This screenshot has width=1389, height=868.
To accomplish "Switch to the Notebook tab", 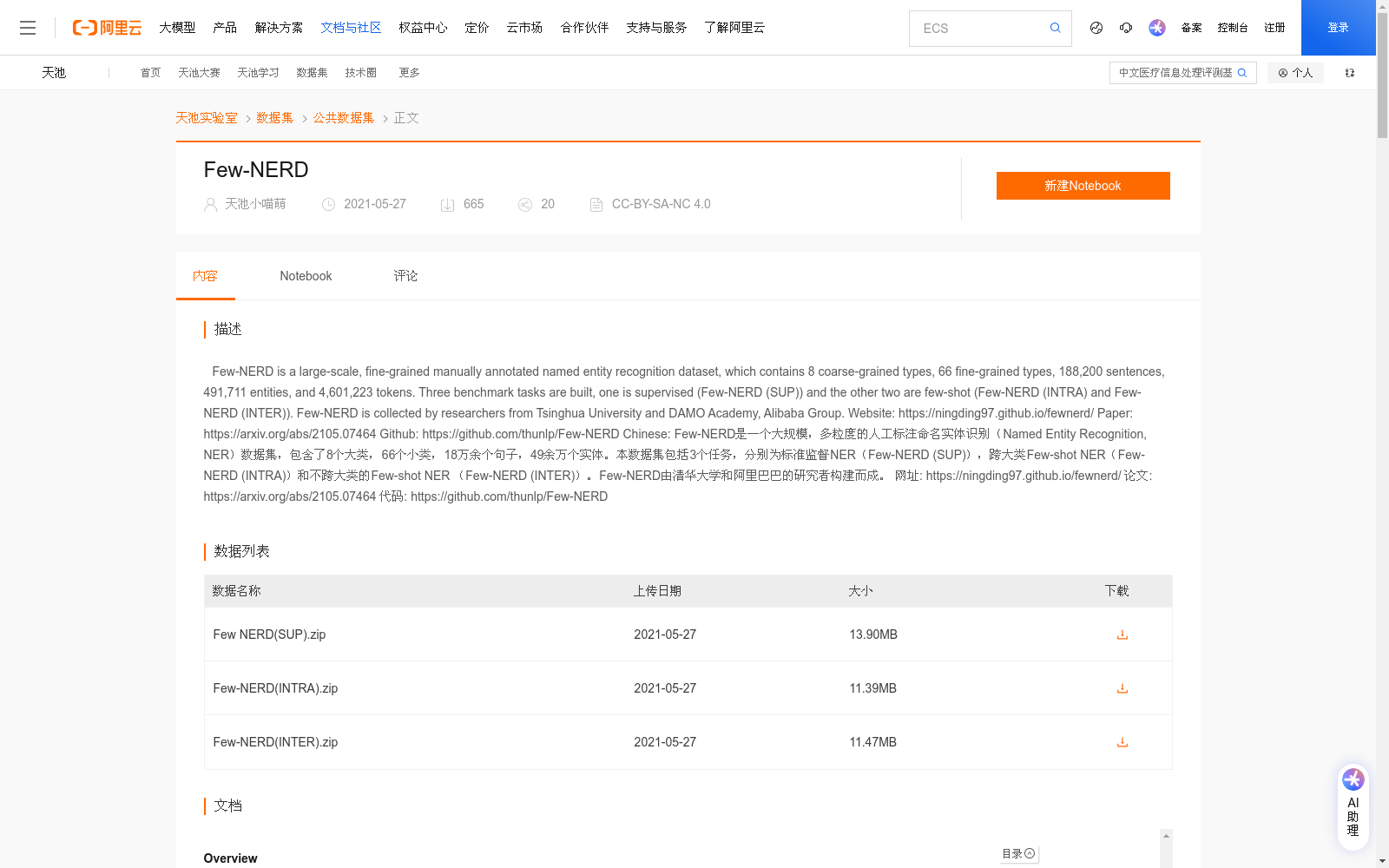I will 306,276.
